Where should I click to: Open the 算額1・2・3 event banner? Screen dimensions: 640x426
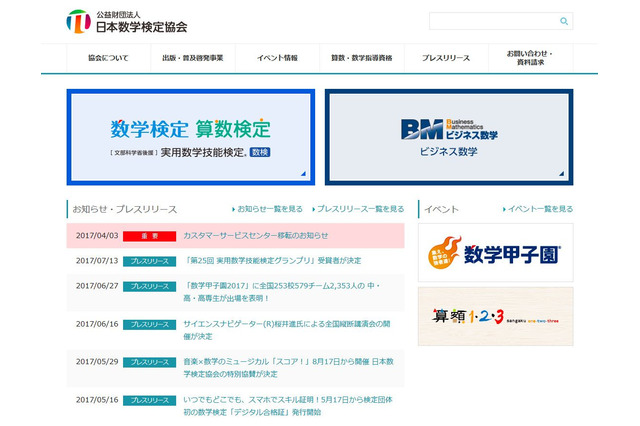pos(496,316)
